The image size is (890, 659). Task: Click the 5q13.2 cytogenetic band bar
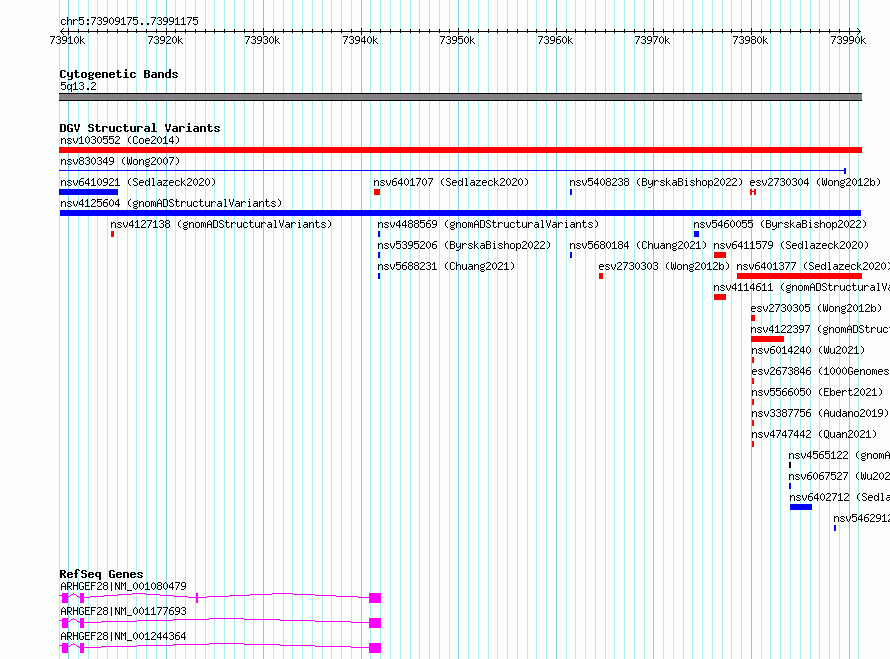pos(460,97)
